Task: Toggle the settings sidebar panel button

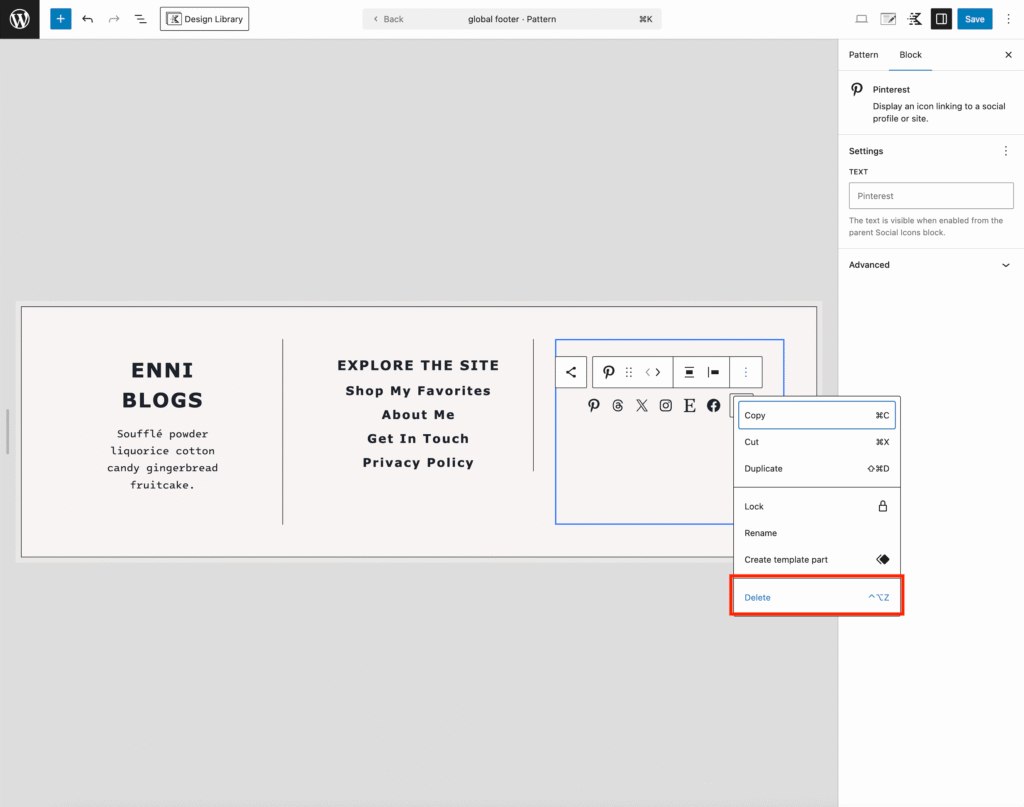Action: tap(941, 19)
